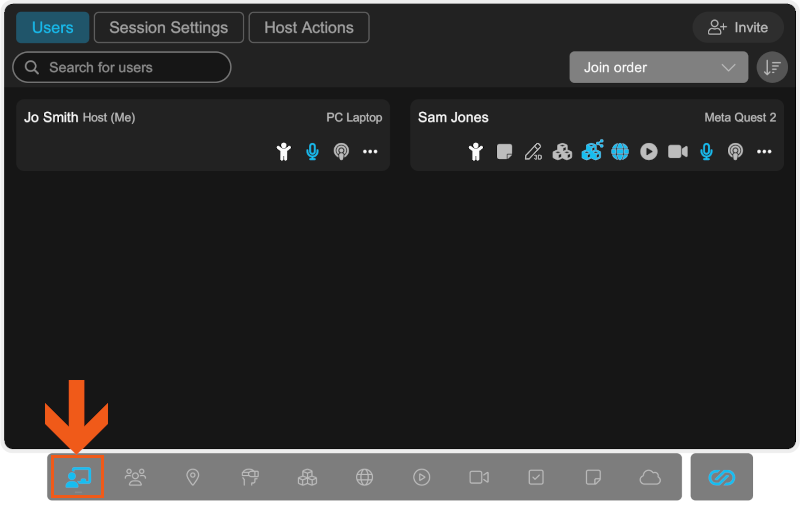Click the Invite button
Image resolution: width=800 pixels, height=507 pixels.
click(738, 28)
